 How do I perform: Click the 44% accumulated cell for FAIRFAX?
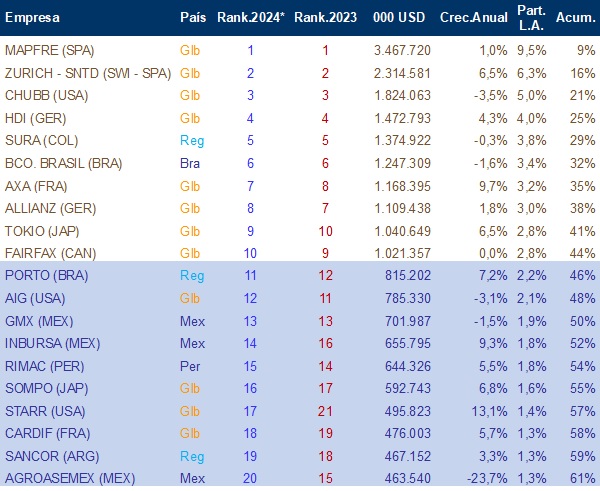(x=582, y=253)
